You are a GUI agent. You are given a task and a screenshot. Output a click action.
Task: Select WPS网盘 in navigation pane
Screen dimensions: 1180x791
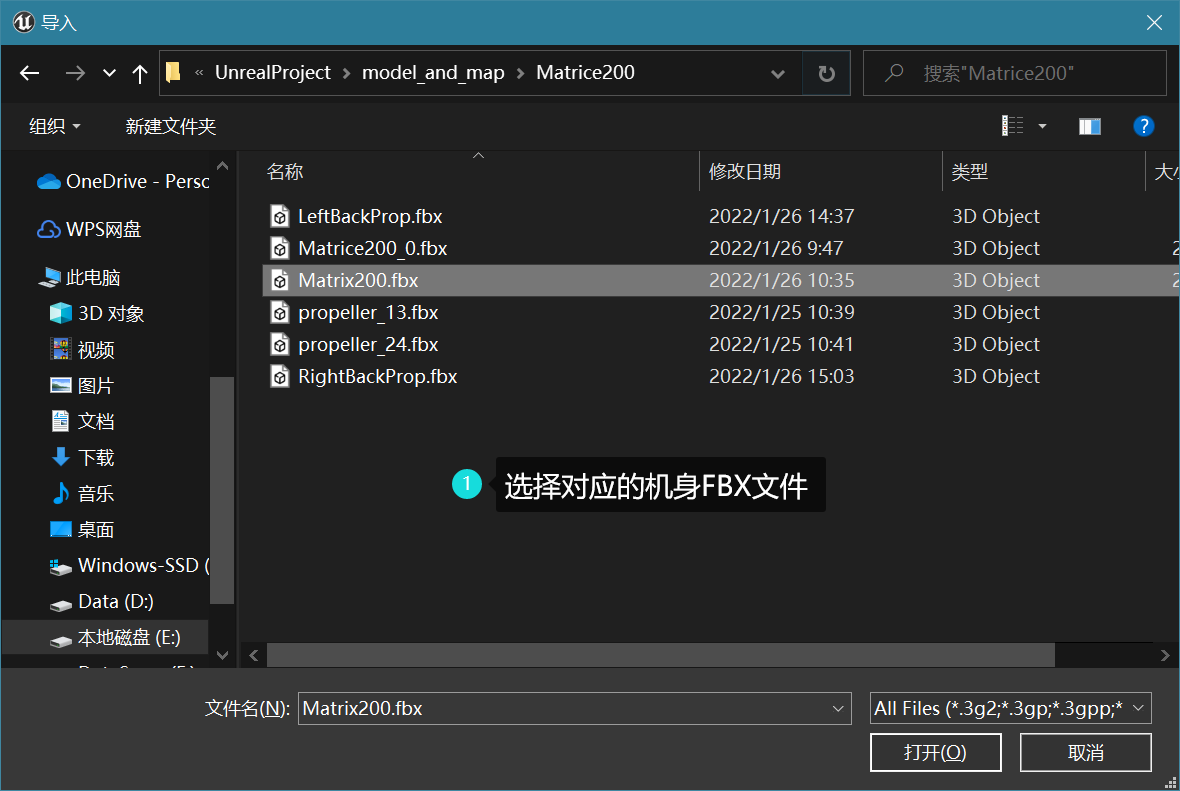pyautogui.click(x=90, y=230)
